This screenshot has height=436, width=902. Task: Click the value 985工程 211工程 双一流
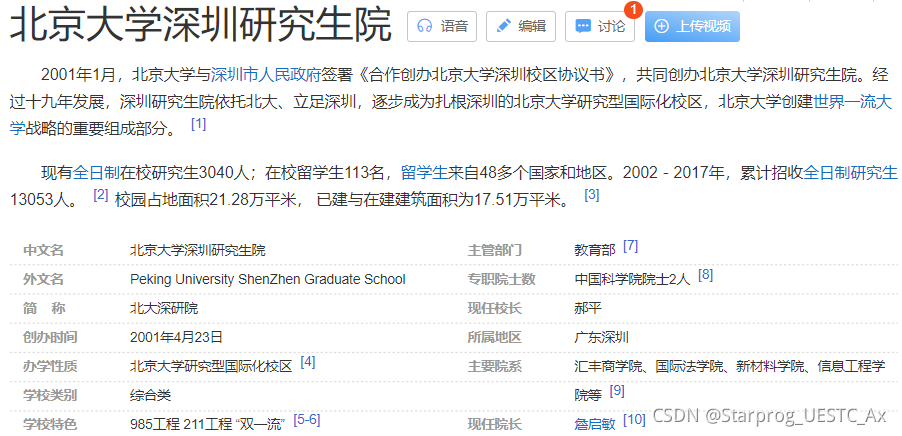208,424
